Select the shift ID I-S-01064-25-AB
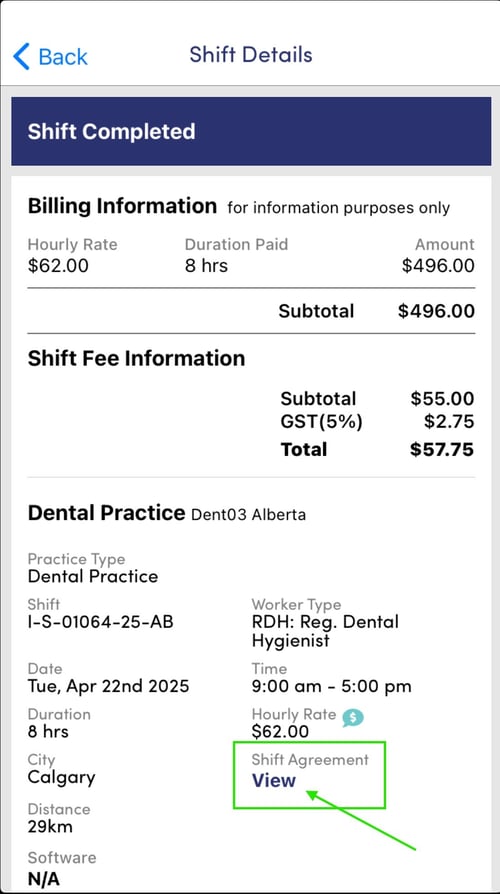Screen dimensions: 500x894 [x=100, y=621]
